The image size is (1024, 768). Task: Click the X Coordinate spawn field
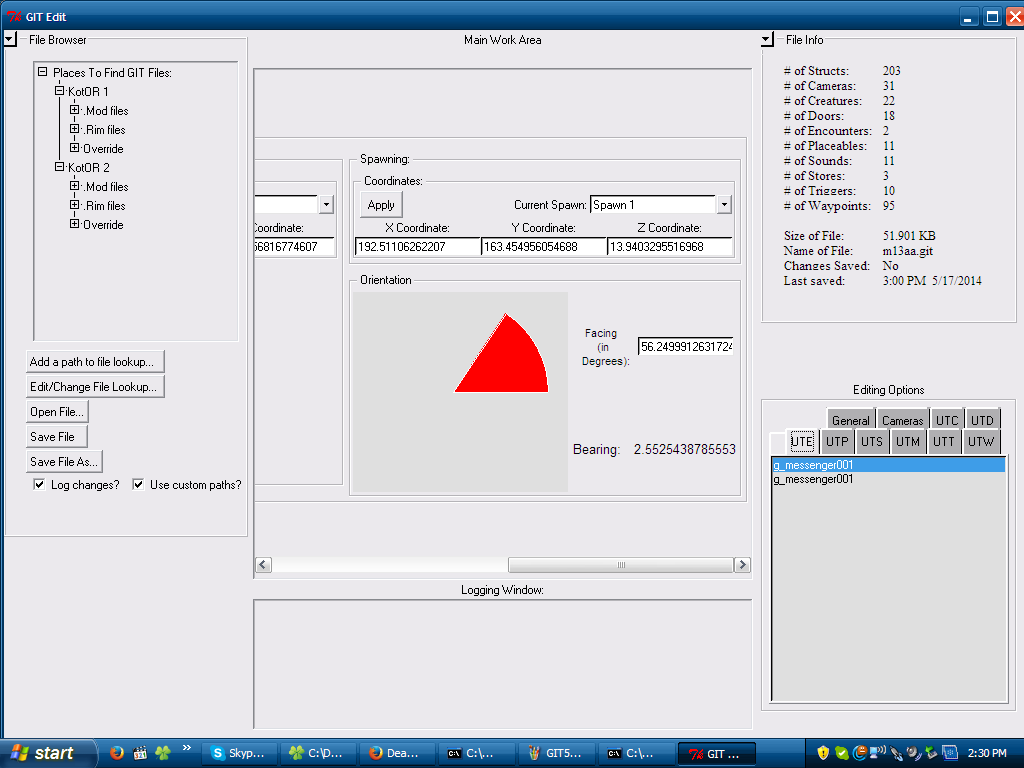417,247
